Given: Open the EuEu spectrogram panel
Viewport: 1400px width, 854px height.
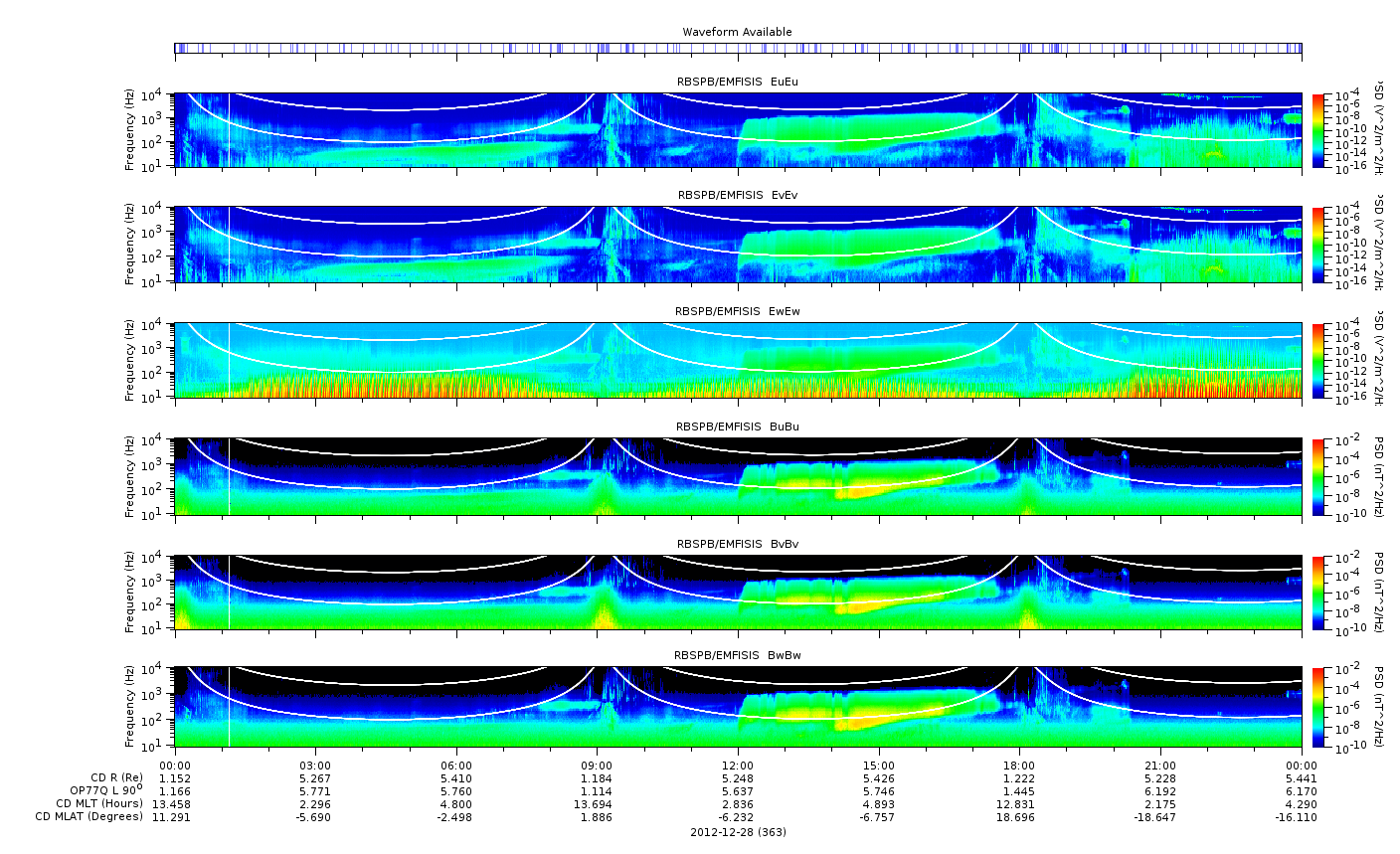Looking at the screenshot, I should tap(738, 130).
